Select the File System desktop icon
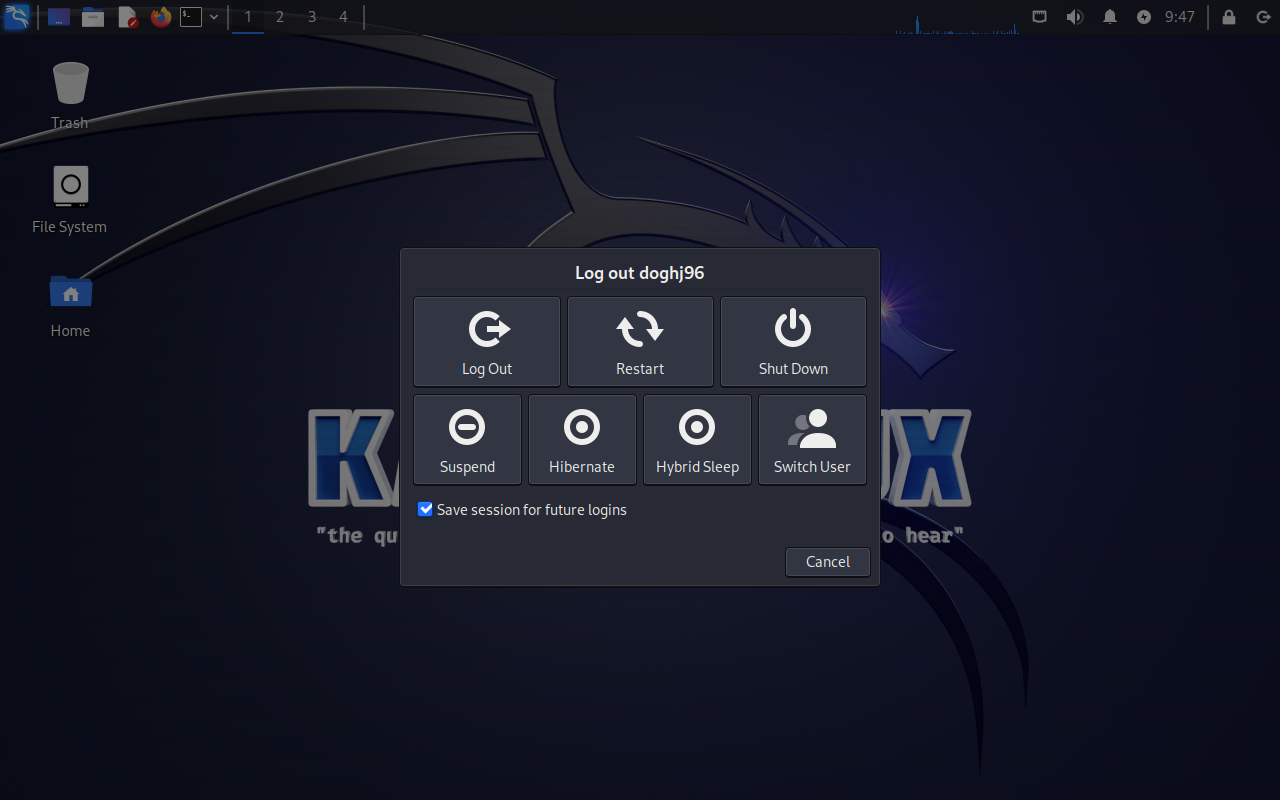 pos(70,200)
